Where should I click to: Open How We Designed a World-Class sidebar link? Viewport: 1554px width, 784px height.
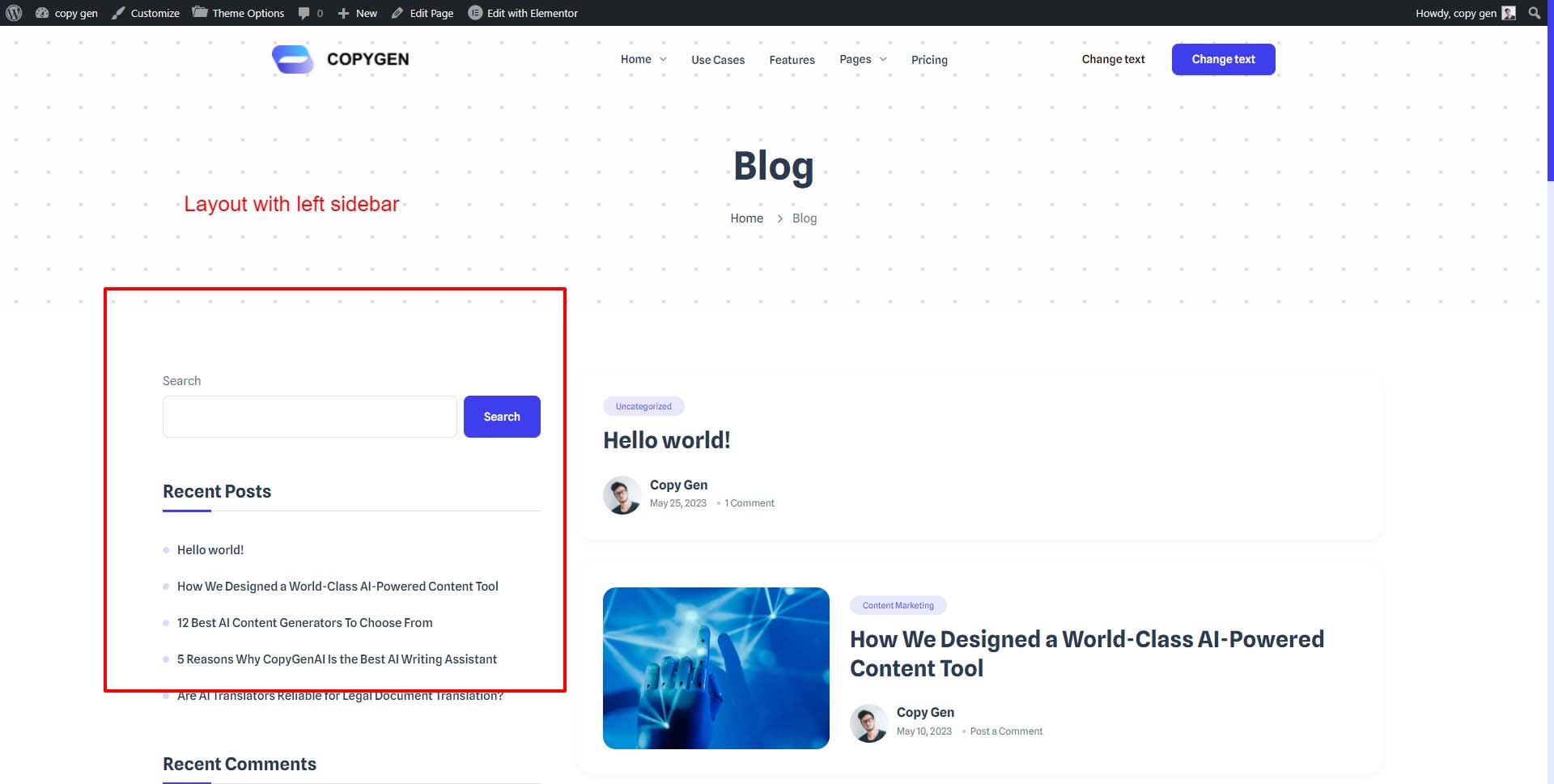point(338,587)
